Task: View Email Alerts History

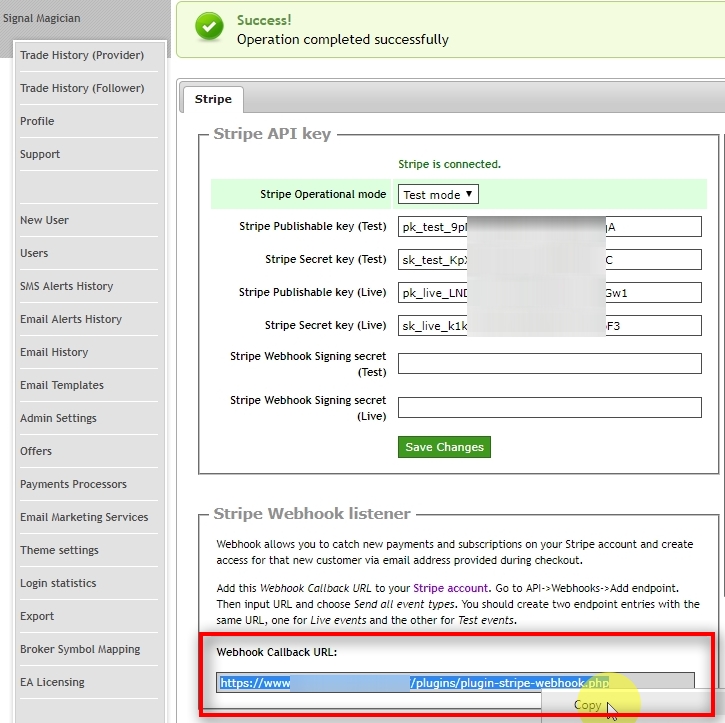Action: tap(71, 319)
